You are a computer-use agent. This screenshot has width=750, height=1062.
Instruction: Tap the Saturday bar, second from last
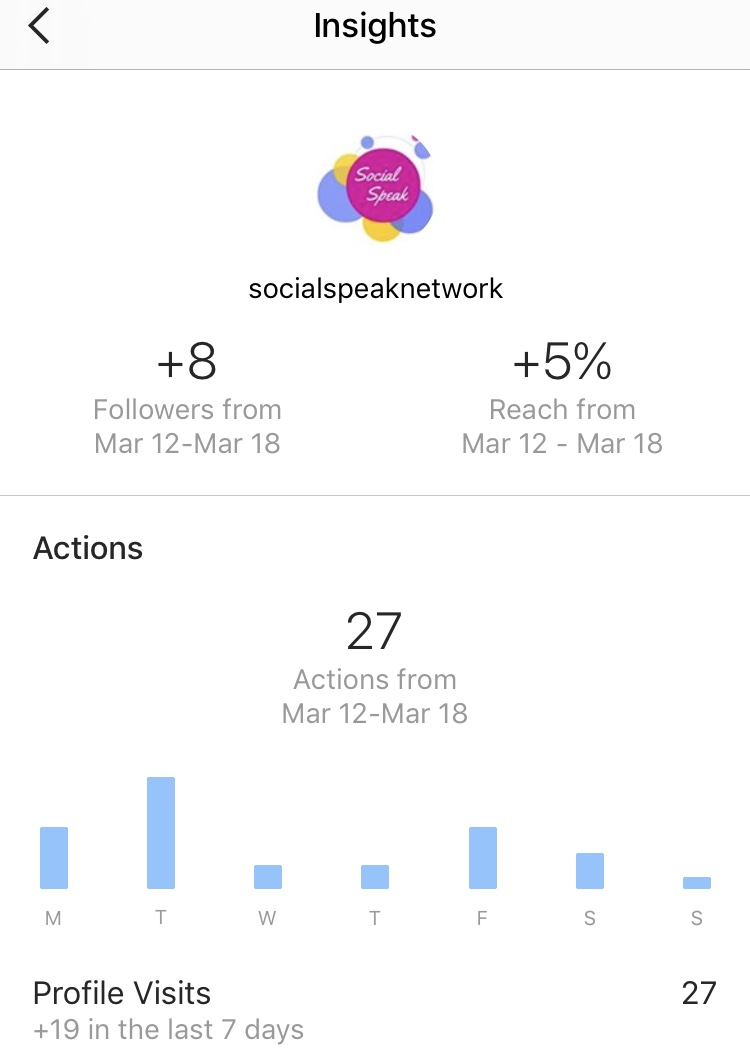click(590, 871)
